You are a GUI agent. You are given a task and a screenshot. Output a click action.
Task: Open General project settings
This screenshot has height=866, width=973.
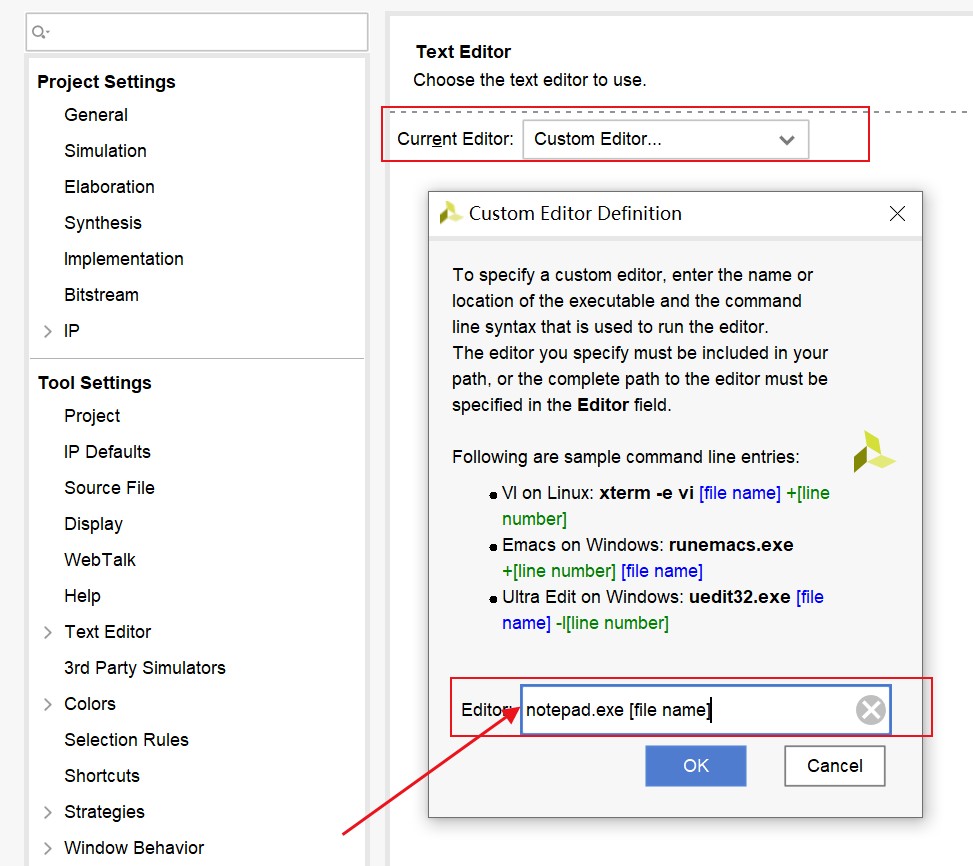[96, 115]
